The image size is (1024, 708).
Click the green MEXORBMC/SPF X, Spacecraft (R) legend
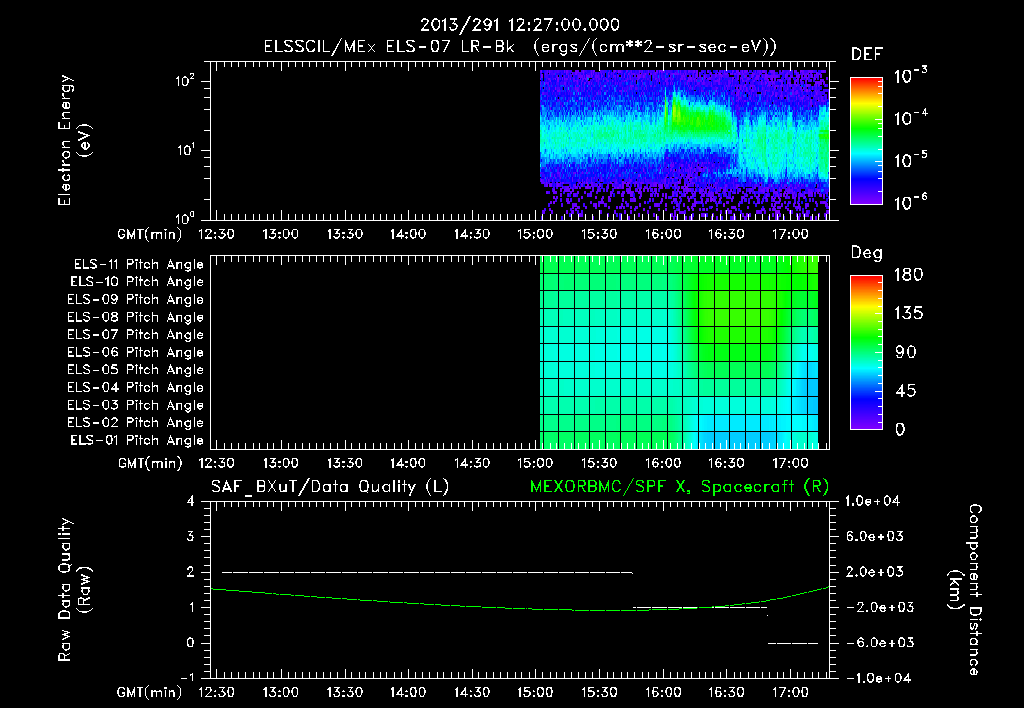pos(679,487)
